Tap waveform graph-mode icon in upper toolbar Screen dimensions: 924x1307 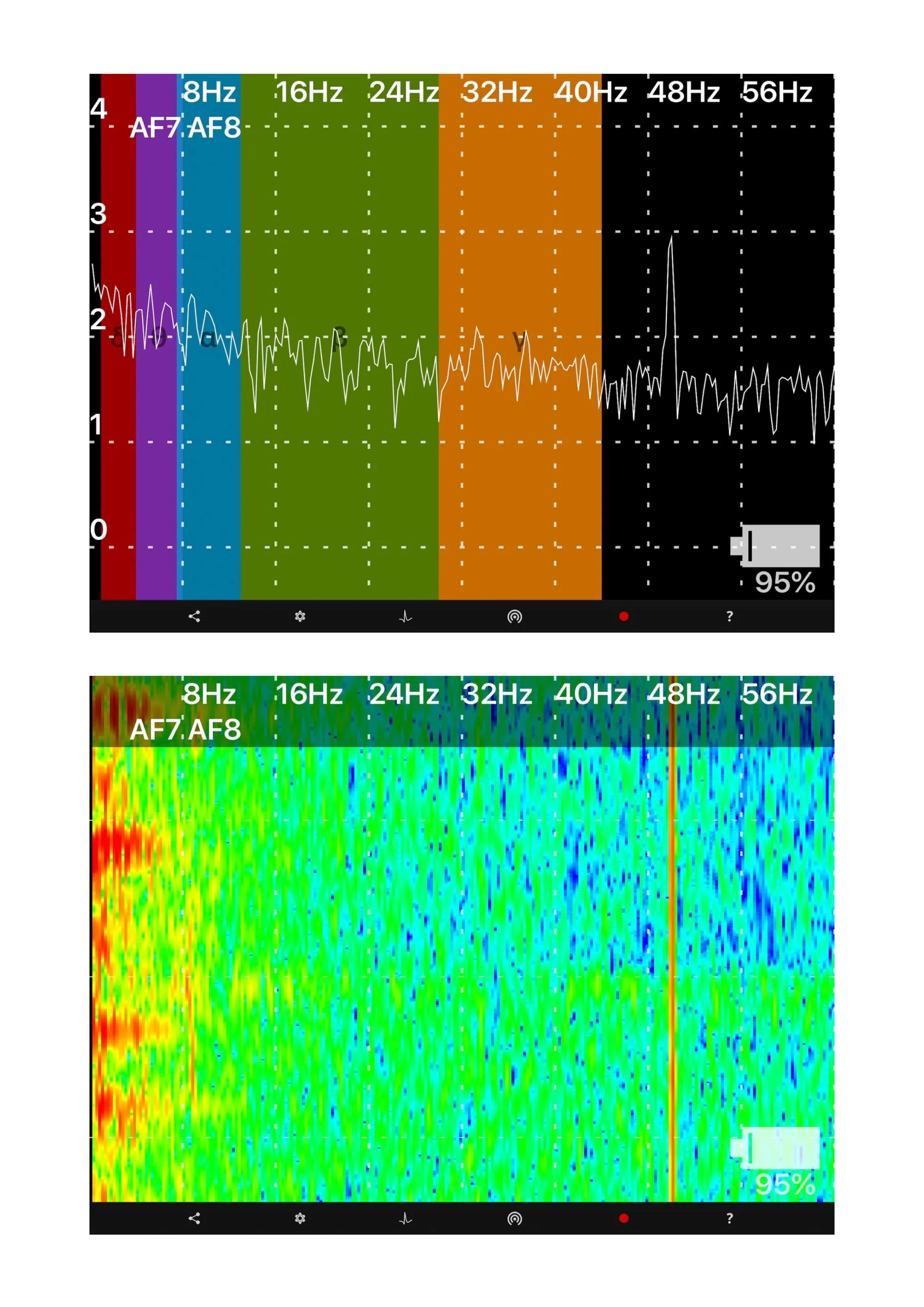[405, 616]
